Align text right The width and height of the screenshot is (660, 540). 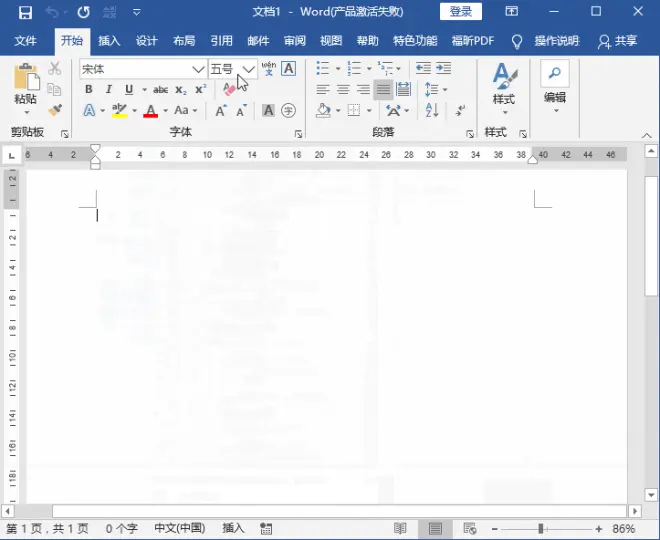click(363, 89)
